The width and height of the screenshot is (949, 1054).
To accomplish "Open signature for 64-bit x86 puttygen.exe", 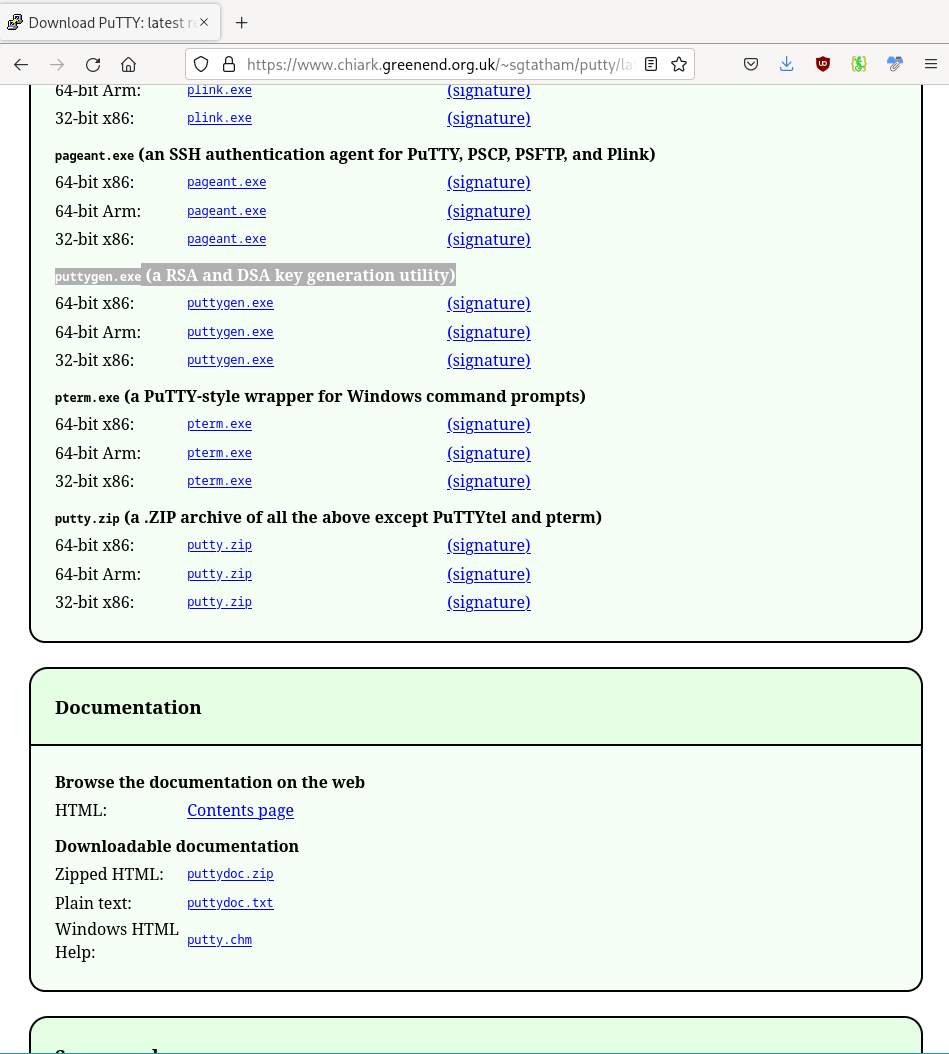I will click(x=489, y=303).
